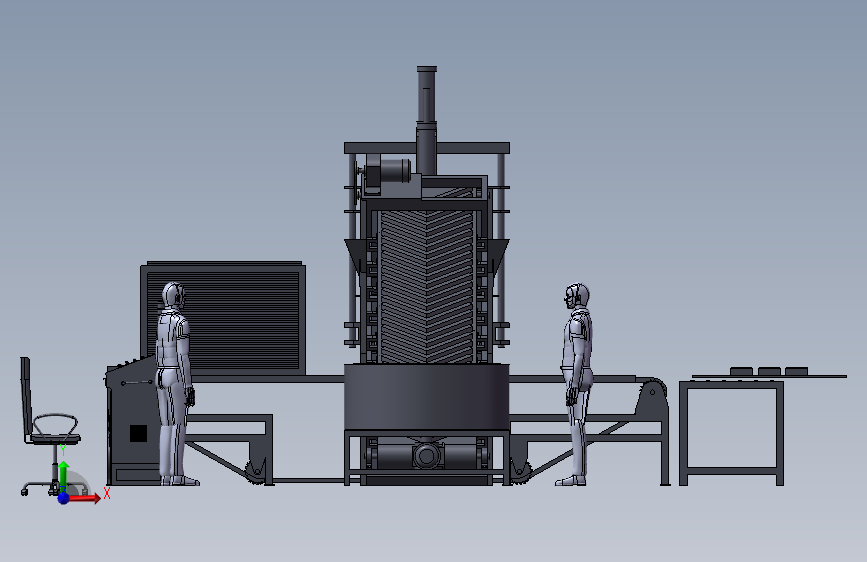
Task: Select the table on the far right
Action: tap(731, 433)
